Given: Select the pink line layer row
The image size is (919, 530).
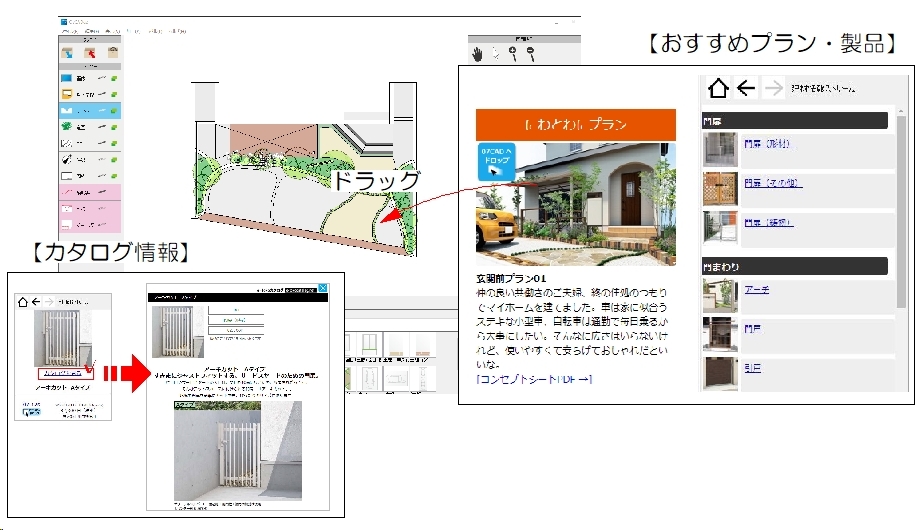Looking at the screenshot, I should (90, 192).
